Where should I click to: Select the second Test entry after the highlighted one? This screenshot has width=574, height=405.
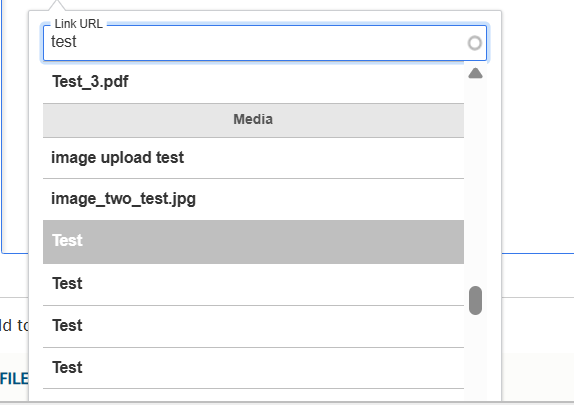253,326
